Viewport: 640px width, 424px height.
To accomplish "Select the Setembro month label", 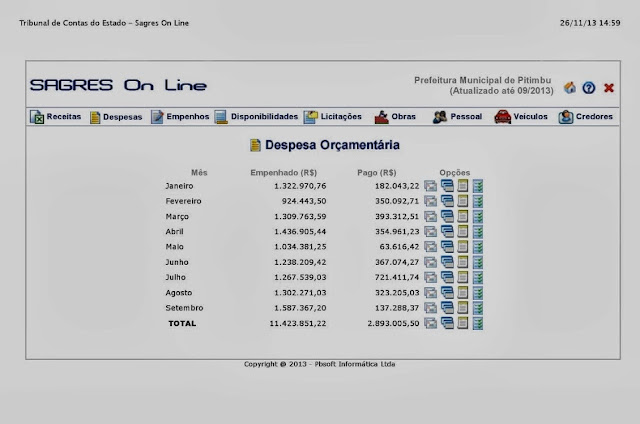I will pos(184,308).
